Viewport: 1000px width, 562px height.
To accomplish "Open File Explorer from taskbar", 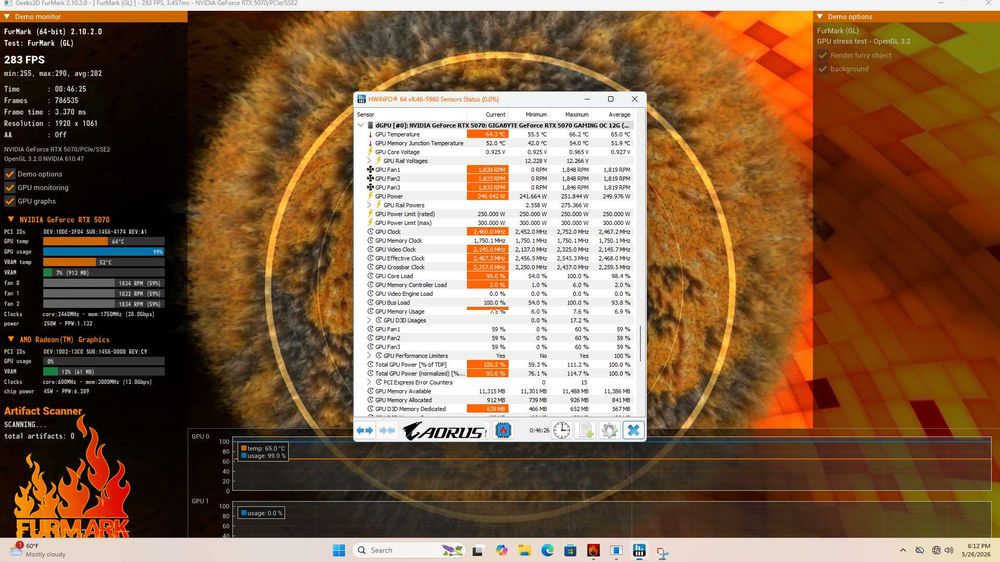I will [524, 550].
